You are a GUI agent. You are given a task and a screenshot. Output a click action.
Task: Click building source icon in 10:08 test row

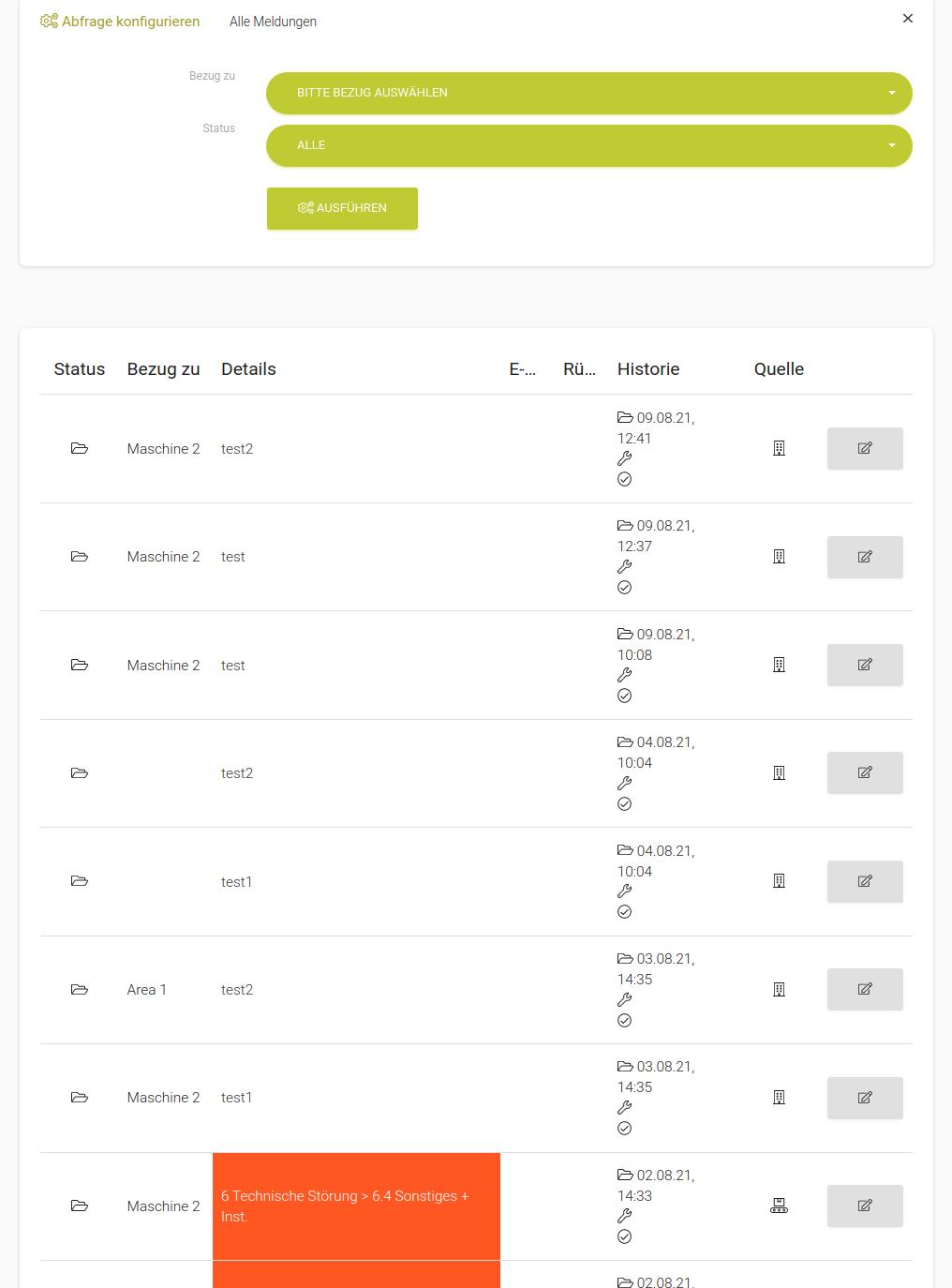(x=779, y=665)
